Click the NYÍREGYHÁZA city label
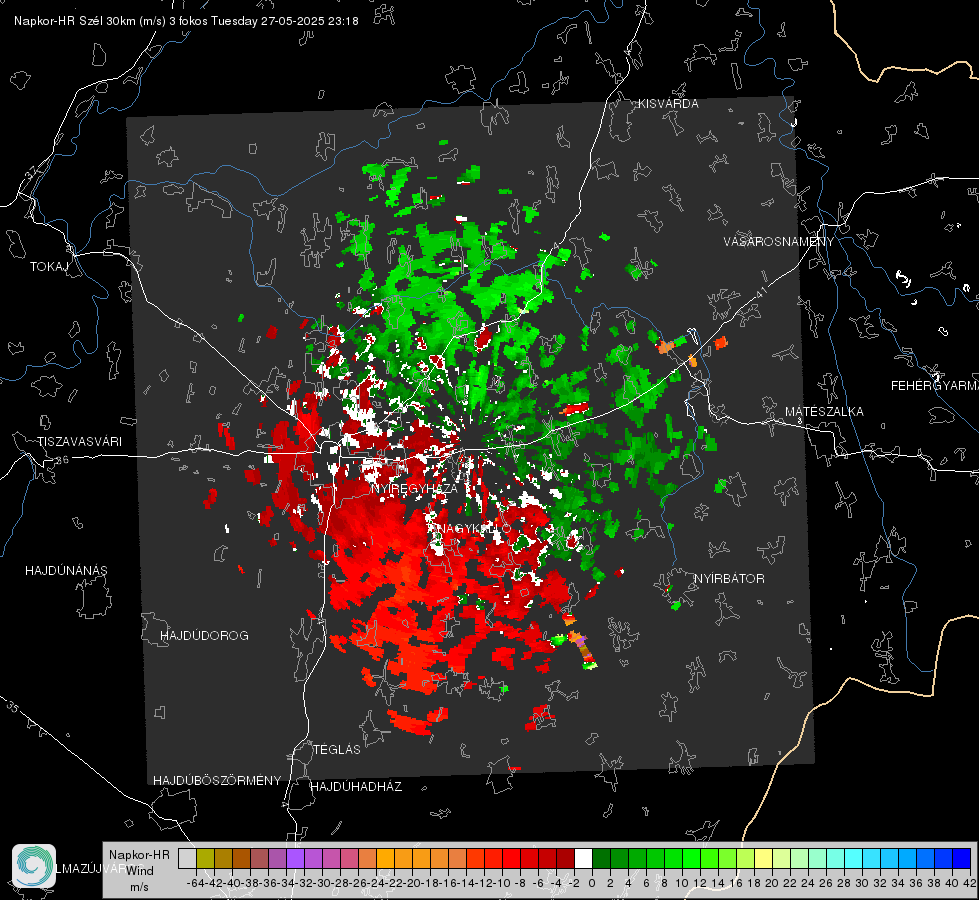The height and width of the screenshot is (900, 979). point(415,488)
